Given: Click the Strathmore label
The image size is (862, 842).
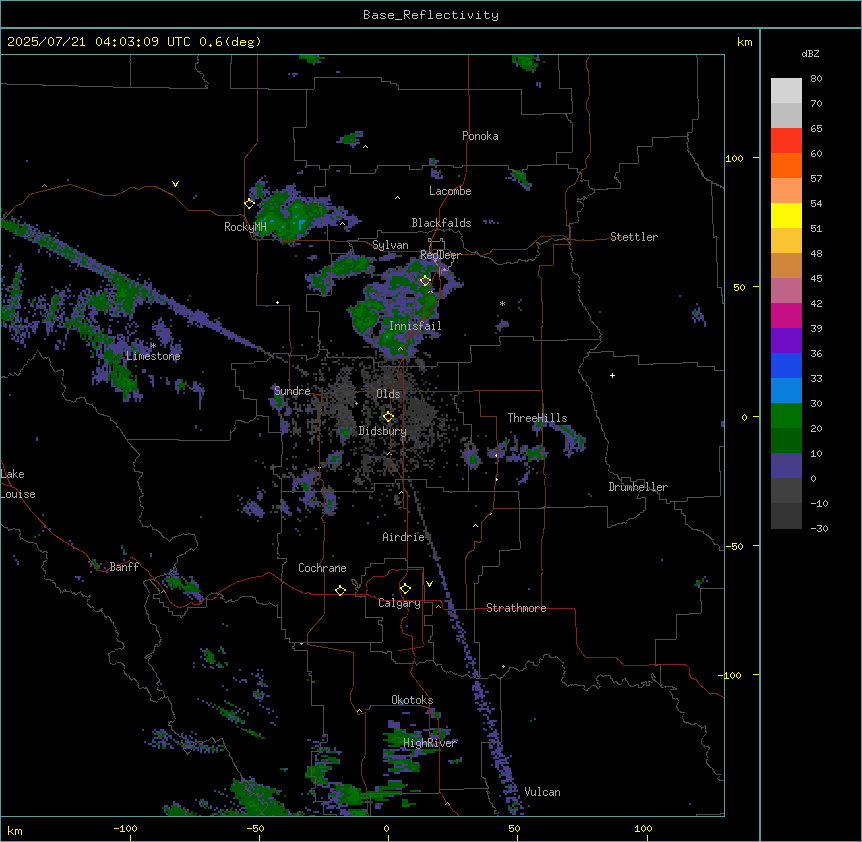Looking at the screenshot, I should click(516, 608).
